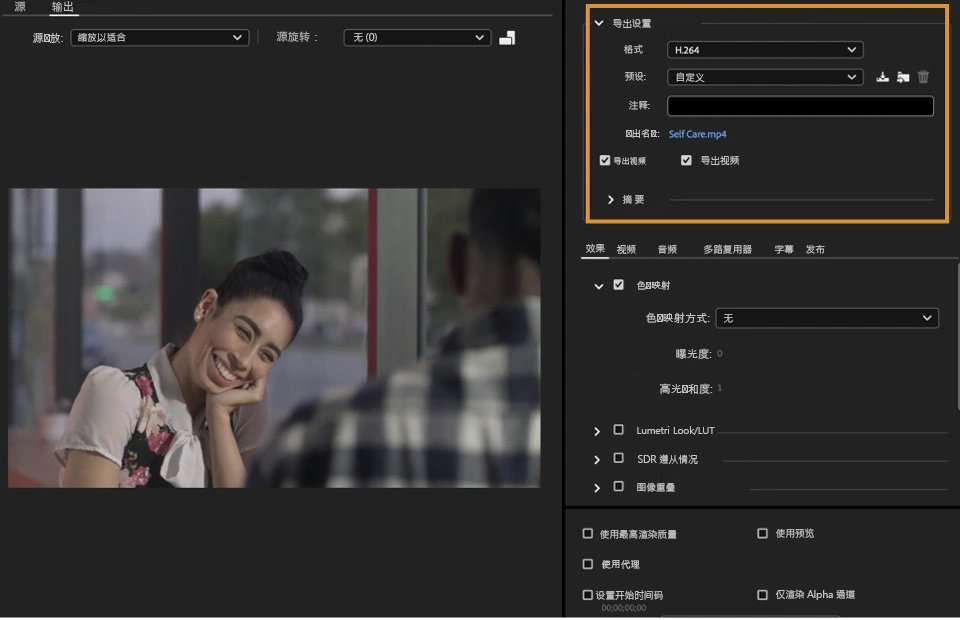
Task: Click the 00;00;00;00 start timecode value
Action: [x=623, y=608]
